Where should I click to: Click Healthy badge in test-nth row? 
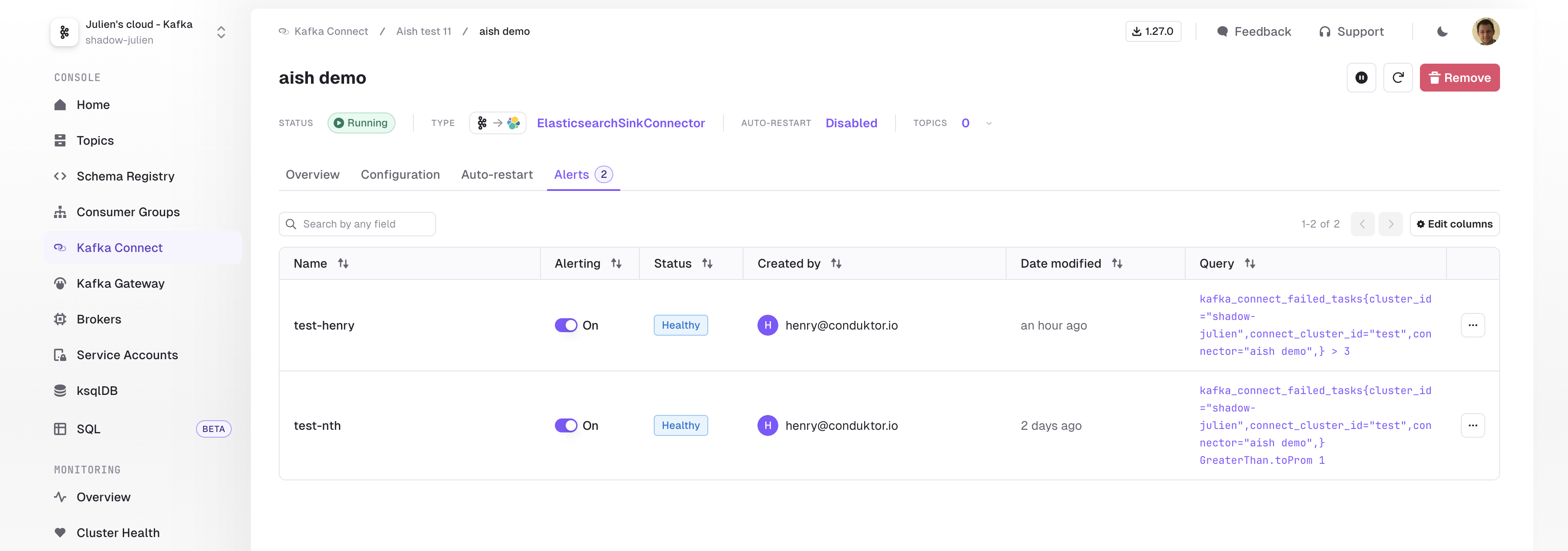coord(680,425)
